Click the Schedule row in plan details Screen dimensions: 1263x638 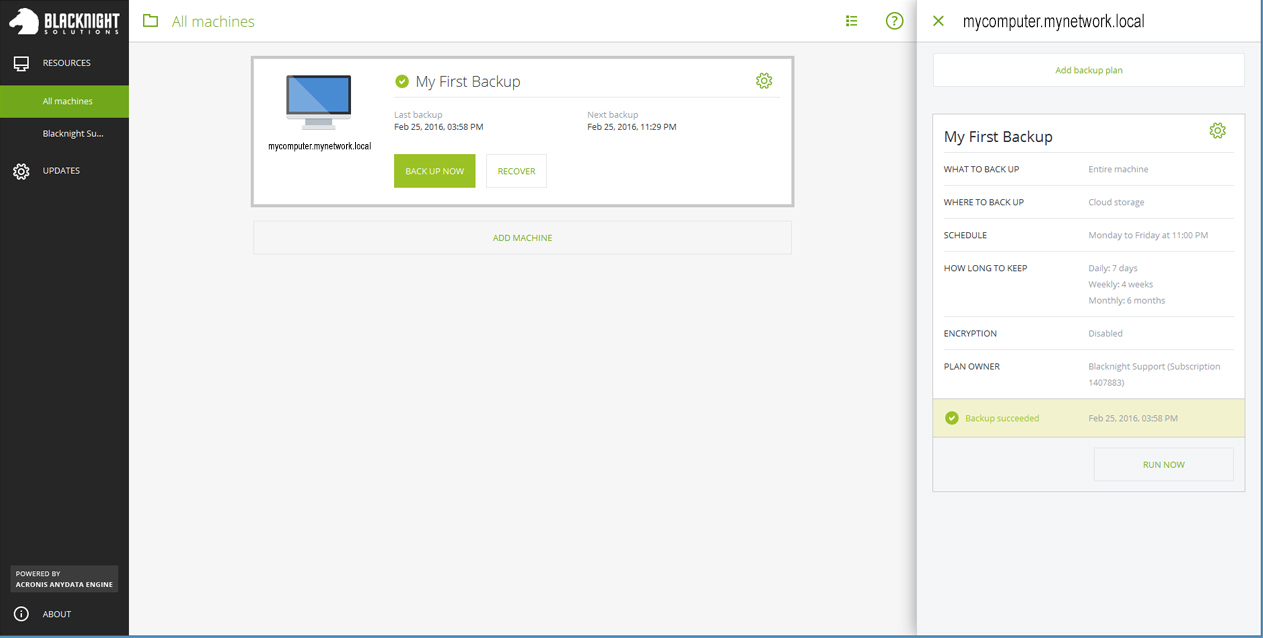pos(1088,235)
